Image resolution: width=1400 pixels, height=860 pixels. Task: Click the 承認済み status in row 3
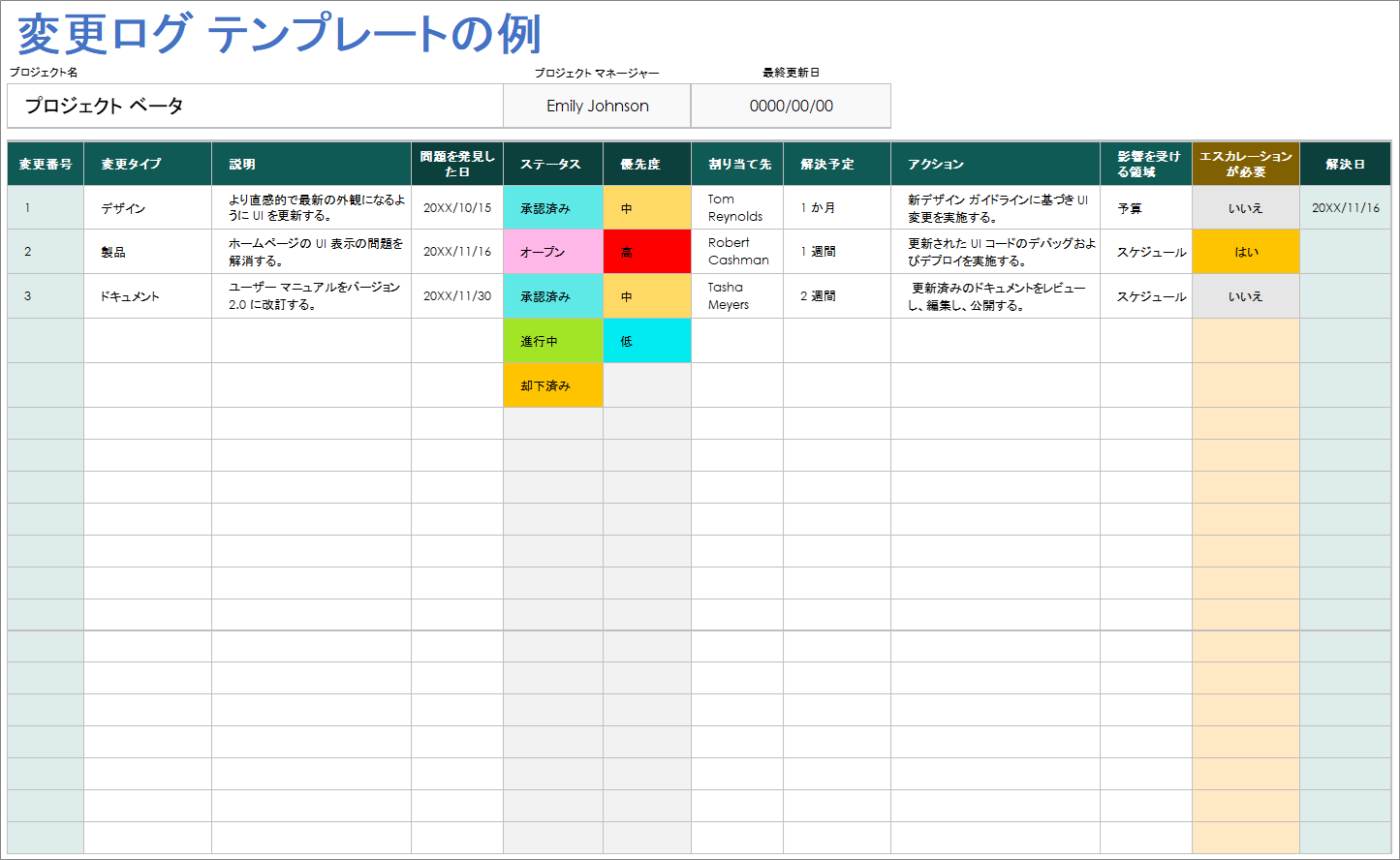553,296
